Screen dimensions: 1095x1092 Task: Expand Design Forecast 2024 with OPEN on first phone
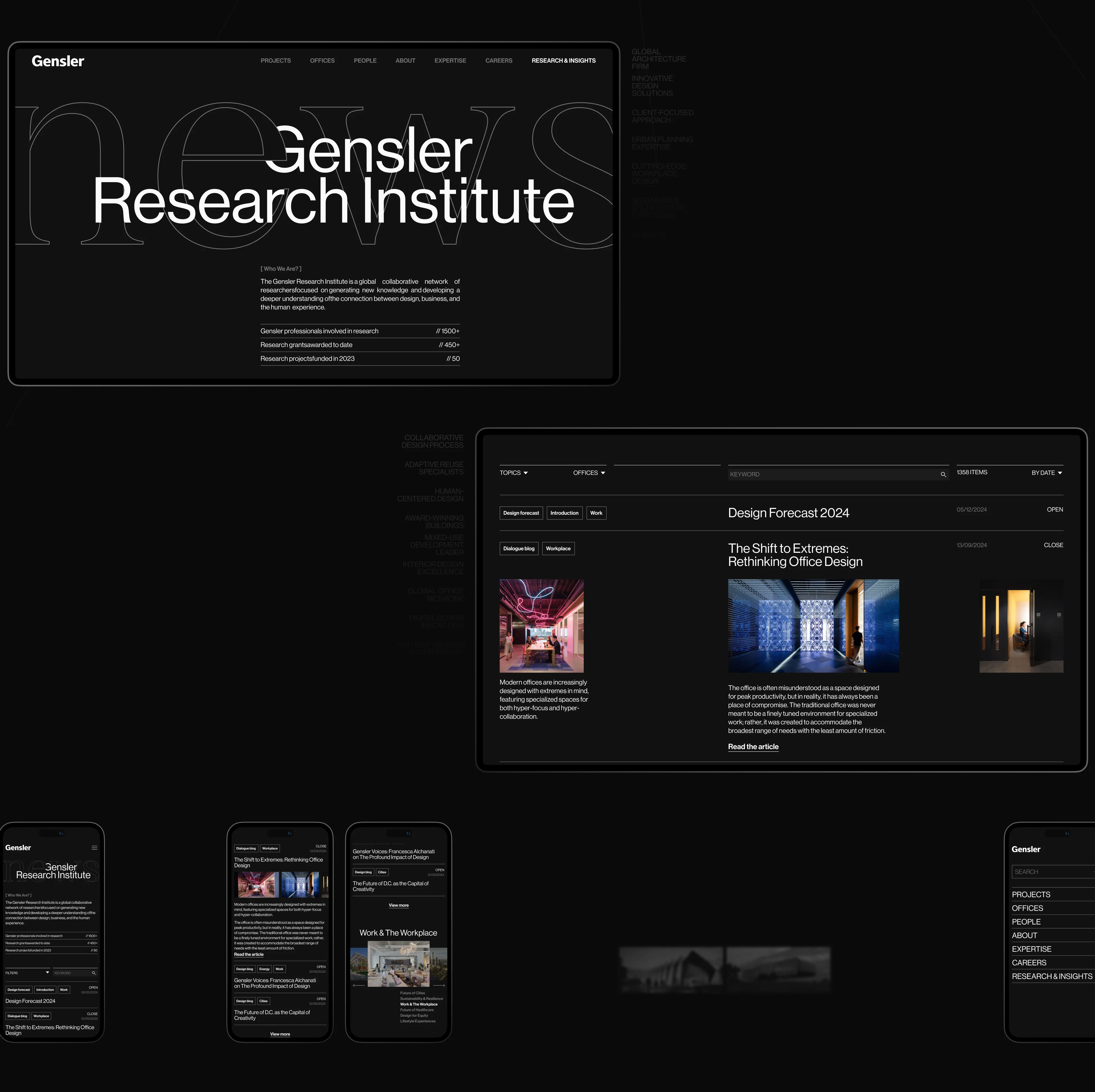point(93,988)
